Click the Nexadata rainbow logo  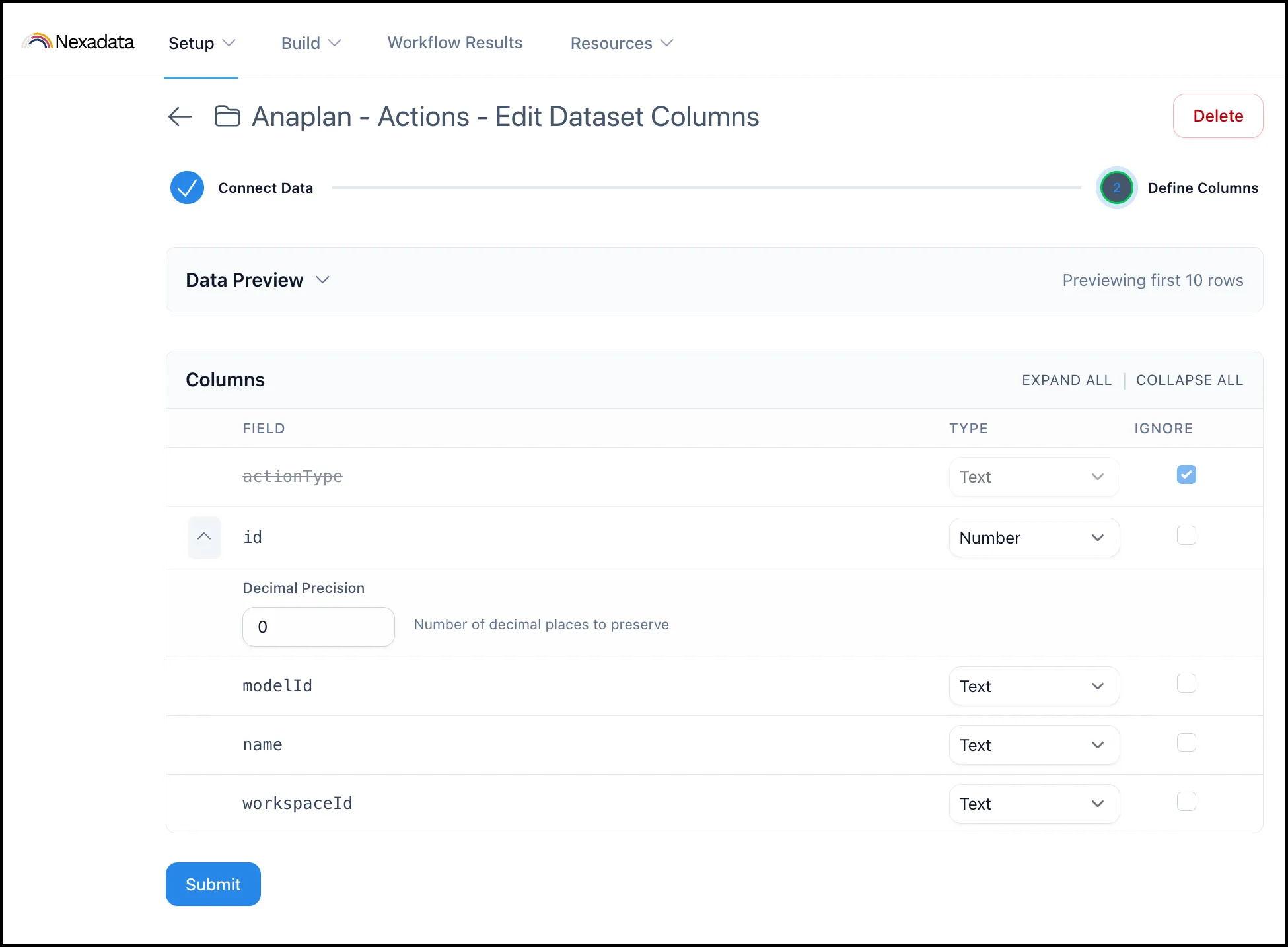click(78, 42)
